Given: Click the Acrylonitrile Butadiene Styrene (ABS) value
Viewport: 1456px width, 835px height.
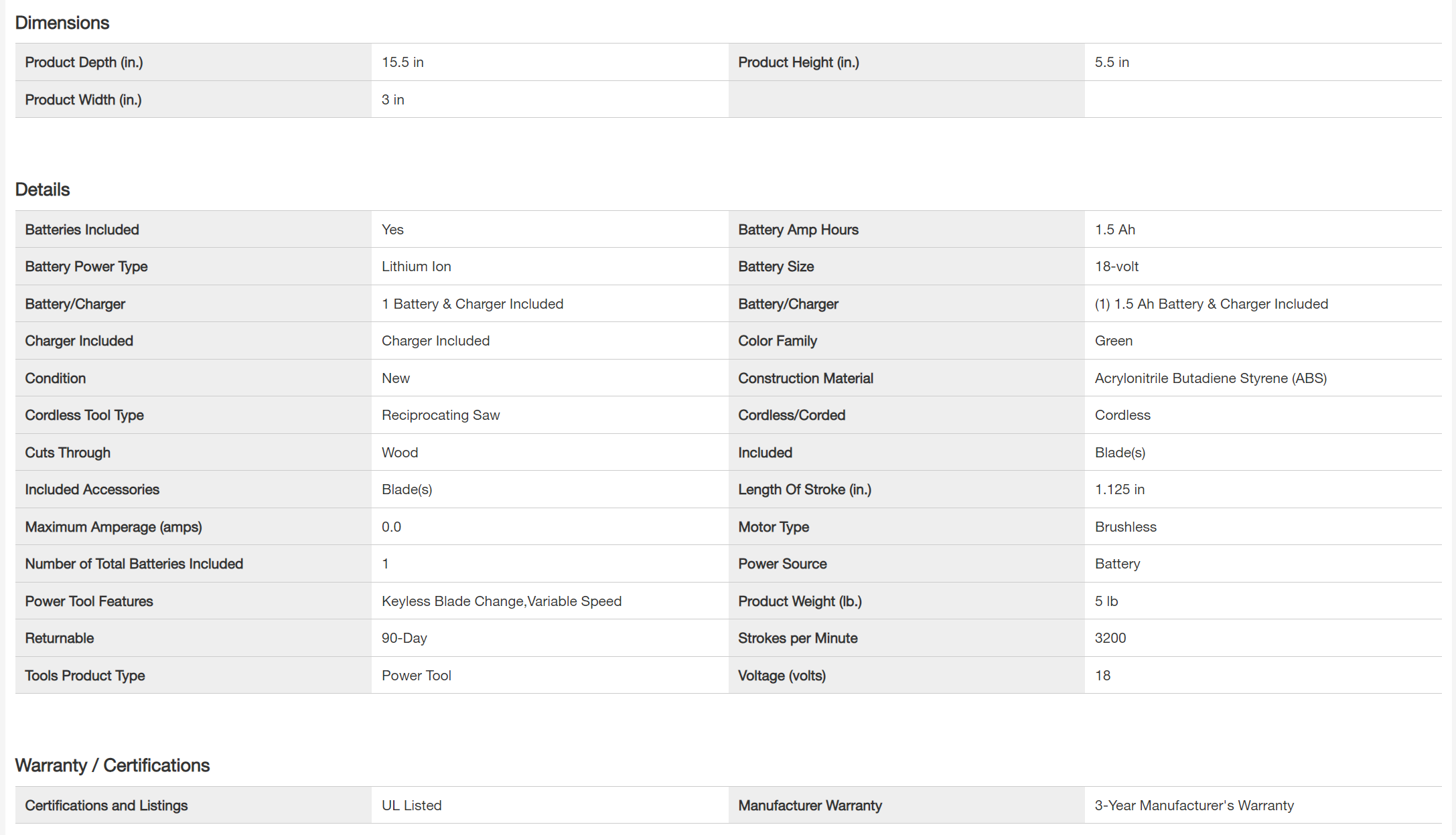Looking at the screenshot, I should [1210, 378].
